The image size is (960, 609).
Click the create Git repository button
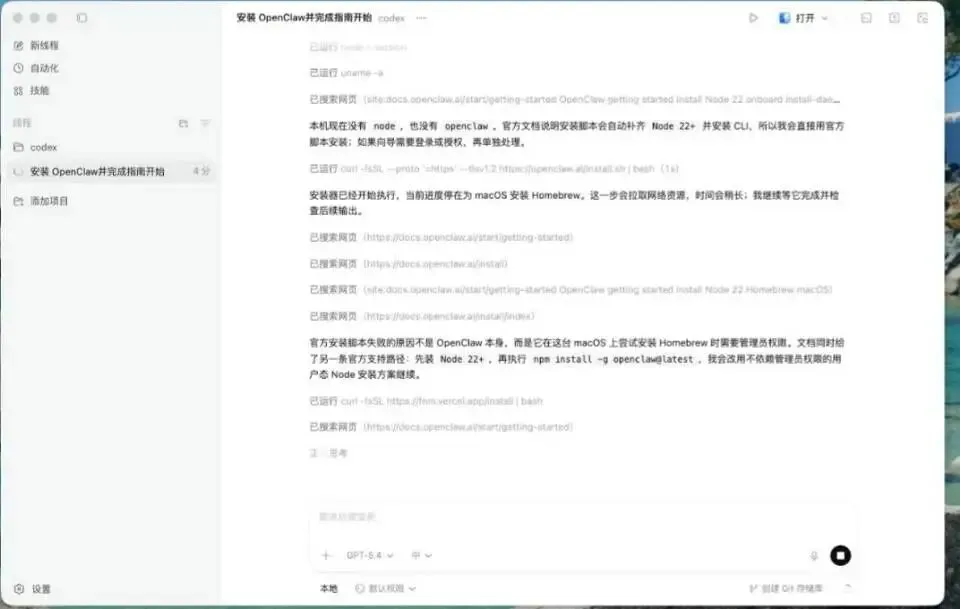click(786, 588)
